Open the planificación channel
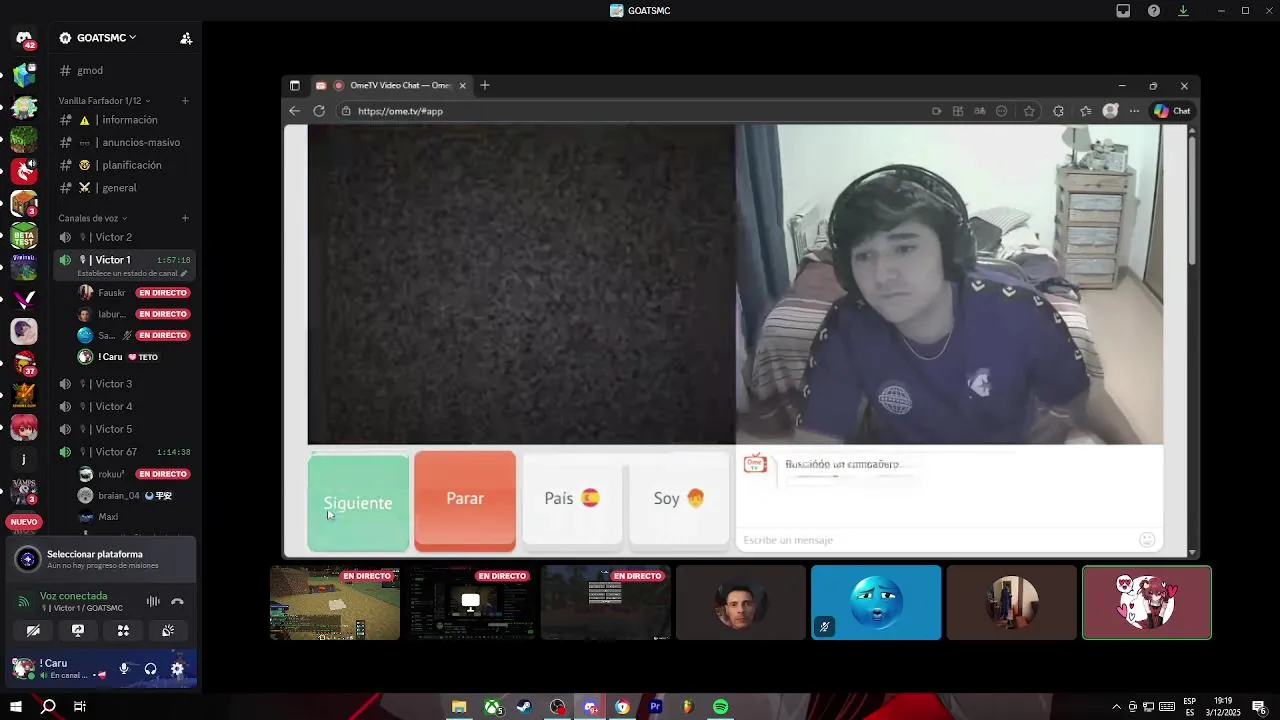This screenshot has height=720, width=1280. 124,165
